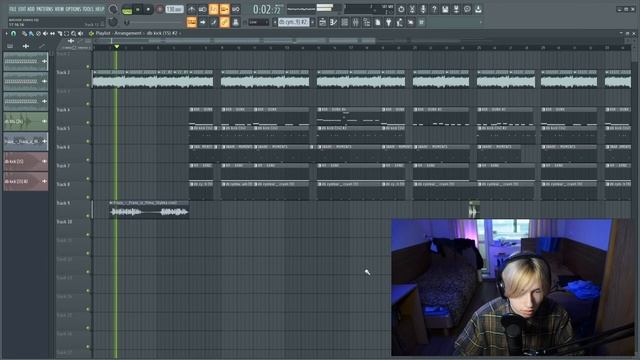
Task: Mute Track 5 using its green LED
Action: coord(88,141)
